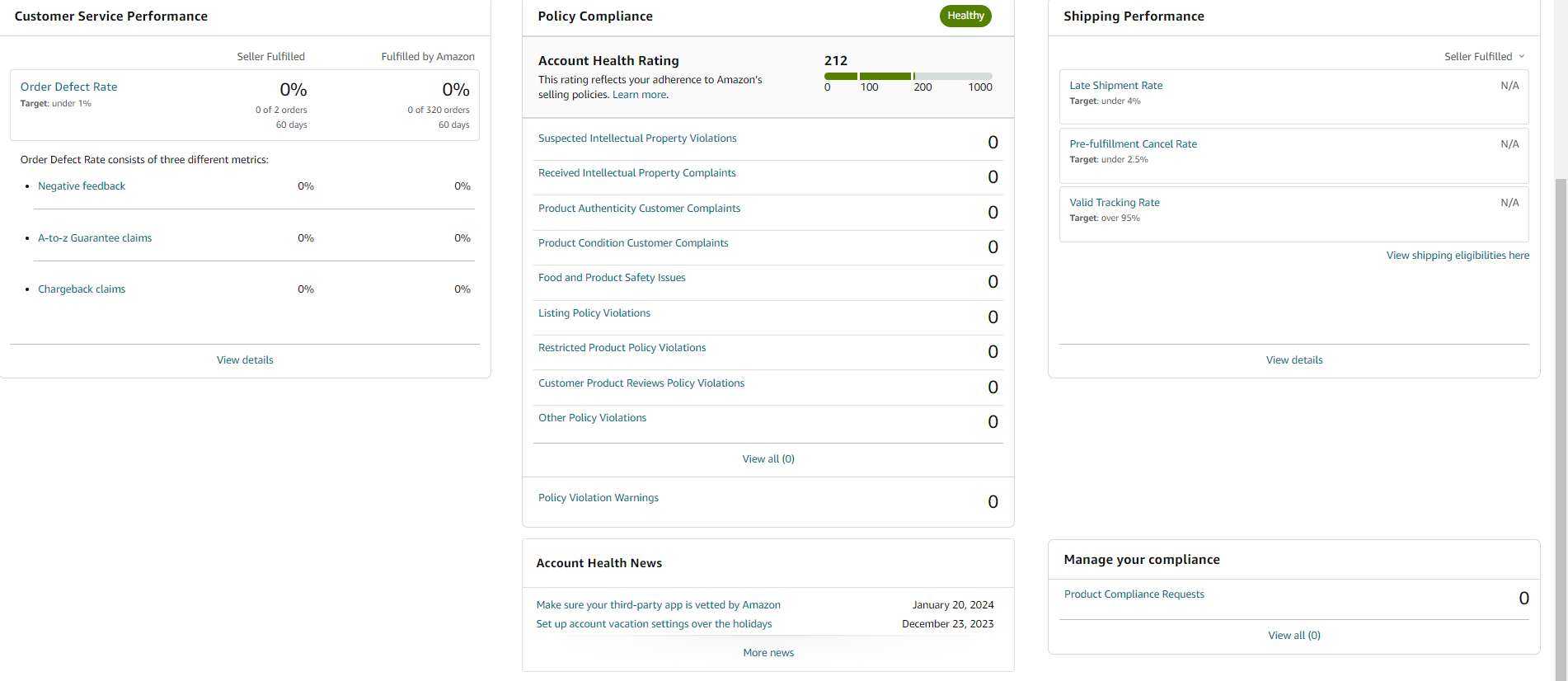Screen dimensions: 1568x681
Task: Open Product Authenticity Customer Complaints
Action: click(x=639, y=209)
